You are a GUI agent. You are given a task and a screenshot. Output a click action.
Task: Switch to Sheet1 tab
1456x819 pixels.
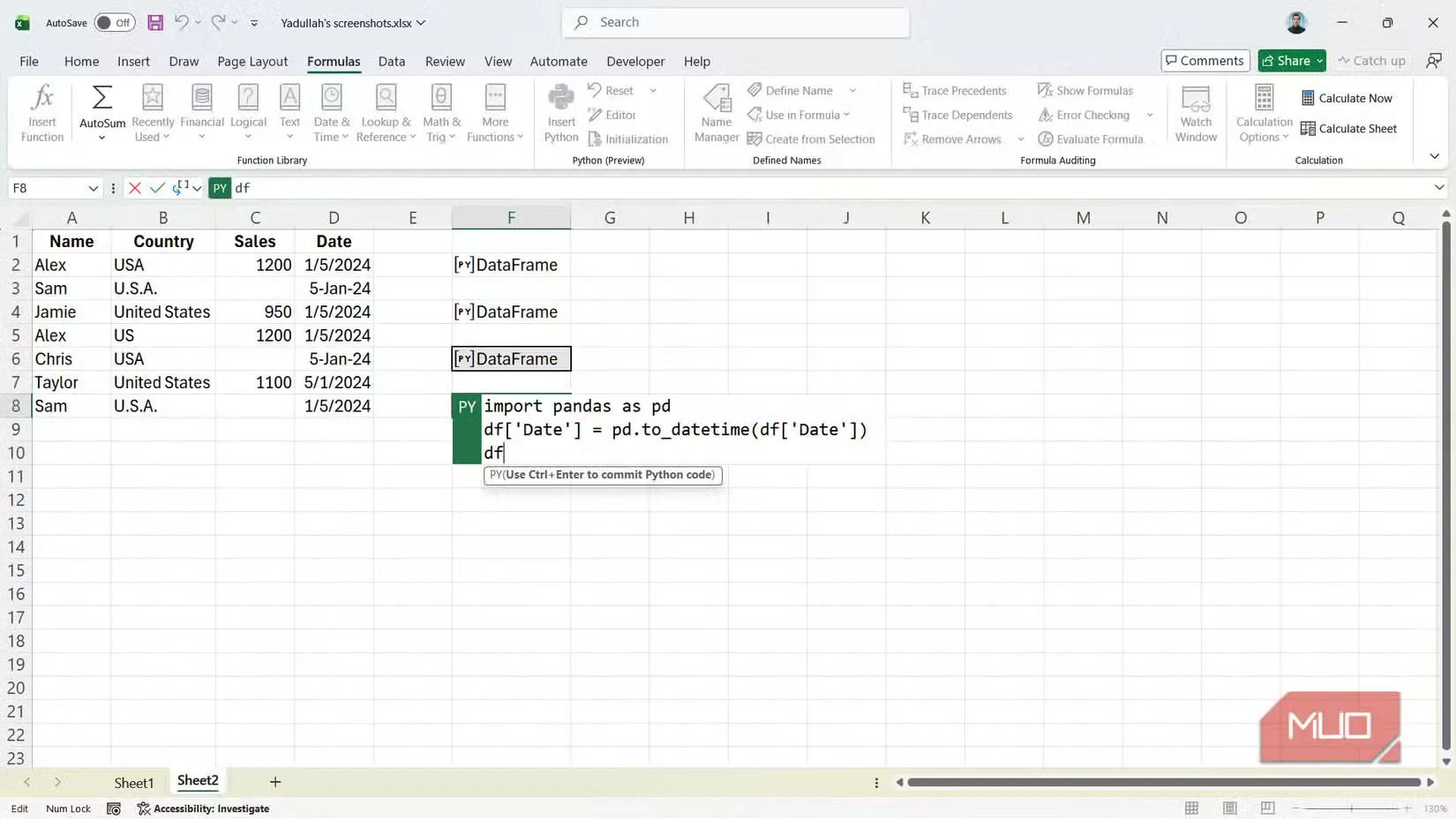point(134,783)
